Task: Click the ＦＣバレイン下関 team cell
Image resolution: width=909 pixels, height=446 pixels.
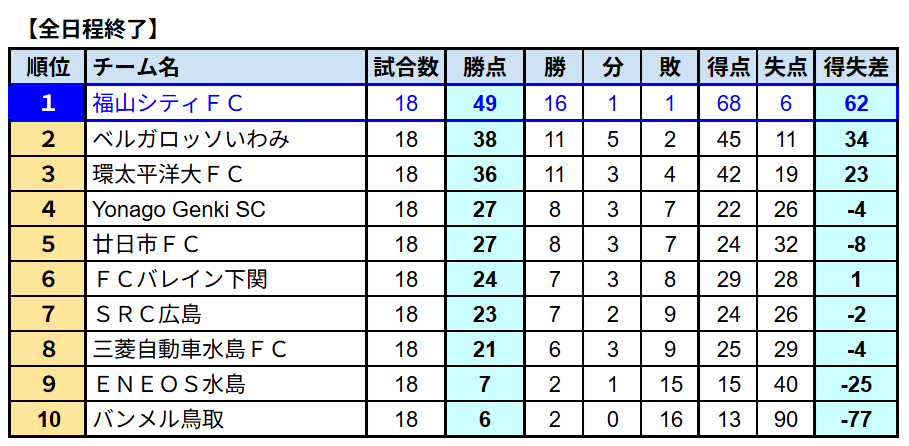Action: coord(180,279)
